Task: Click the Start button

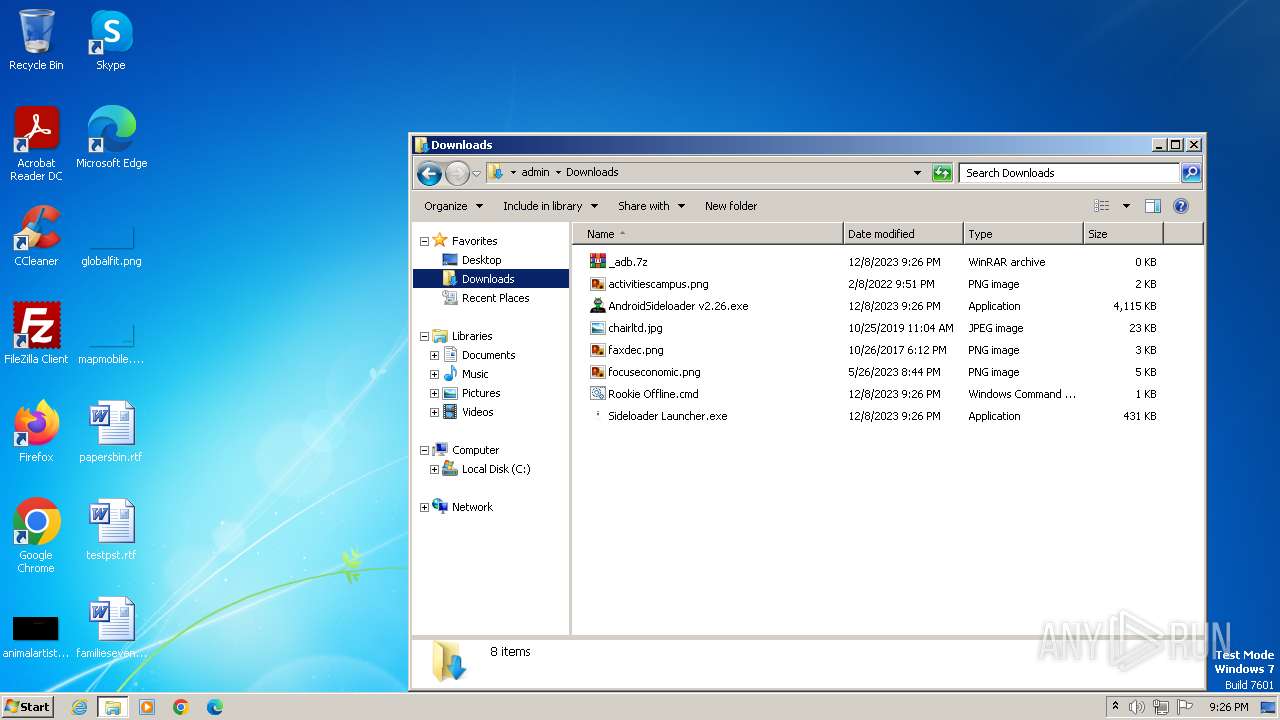Action: tap(27, 707)
